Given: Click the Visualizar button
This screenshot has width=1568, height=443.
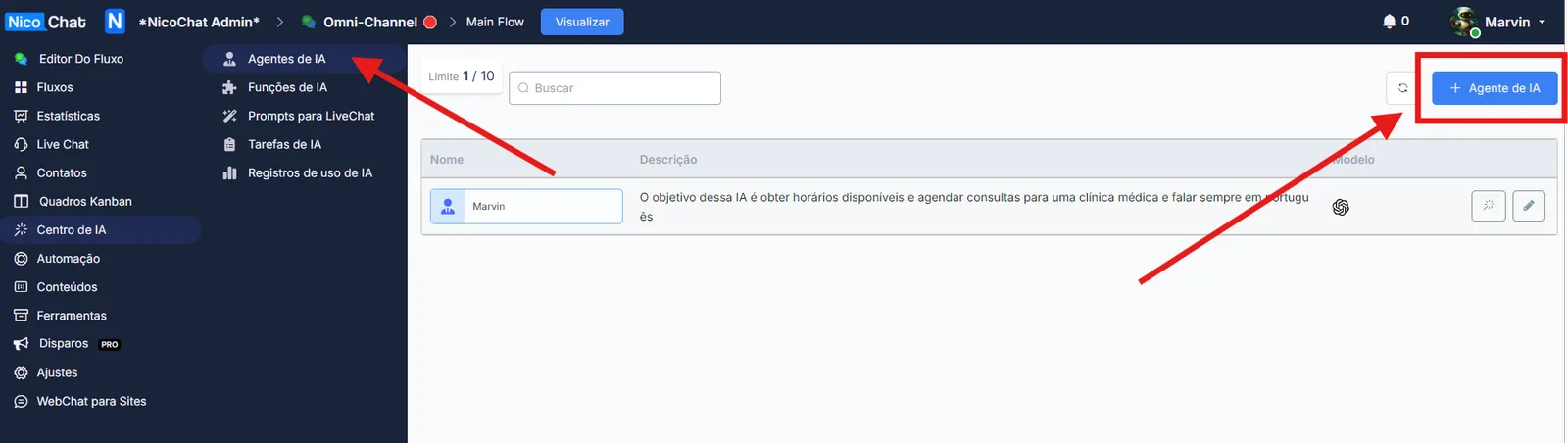Looking at the screenshot, I should tap(582, 22).
